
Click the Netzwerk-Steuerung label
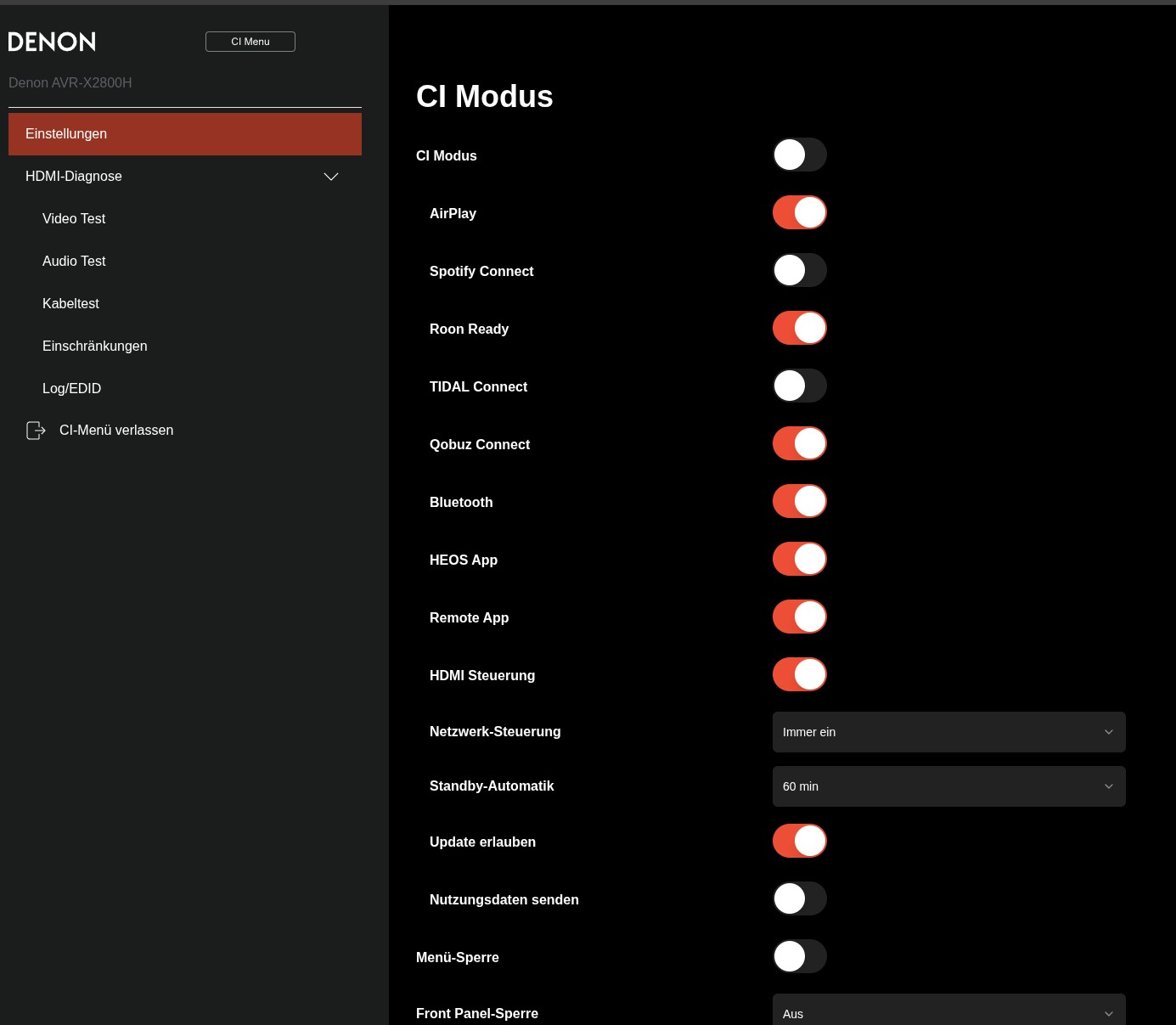pos(495,731)
